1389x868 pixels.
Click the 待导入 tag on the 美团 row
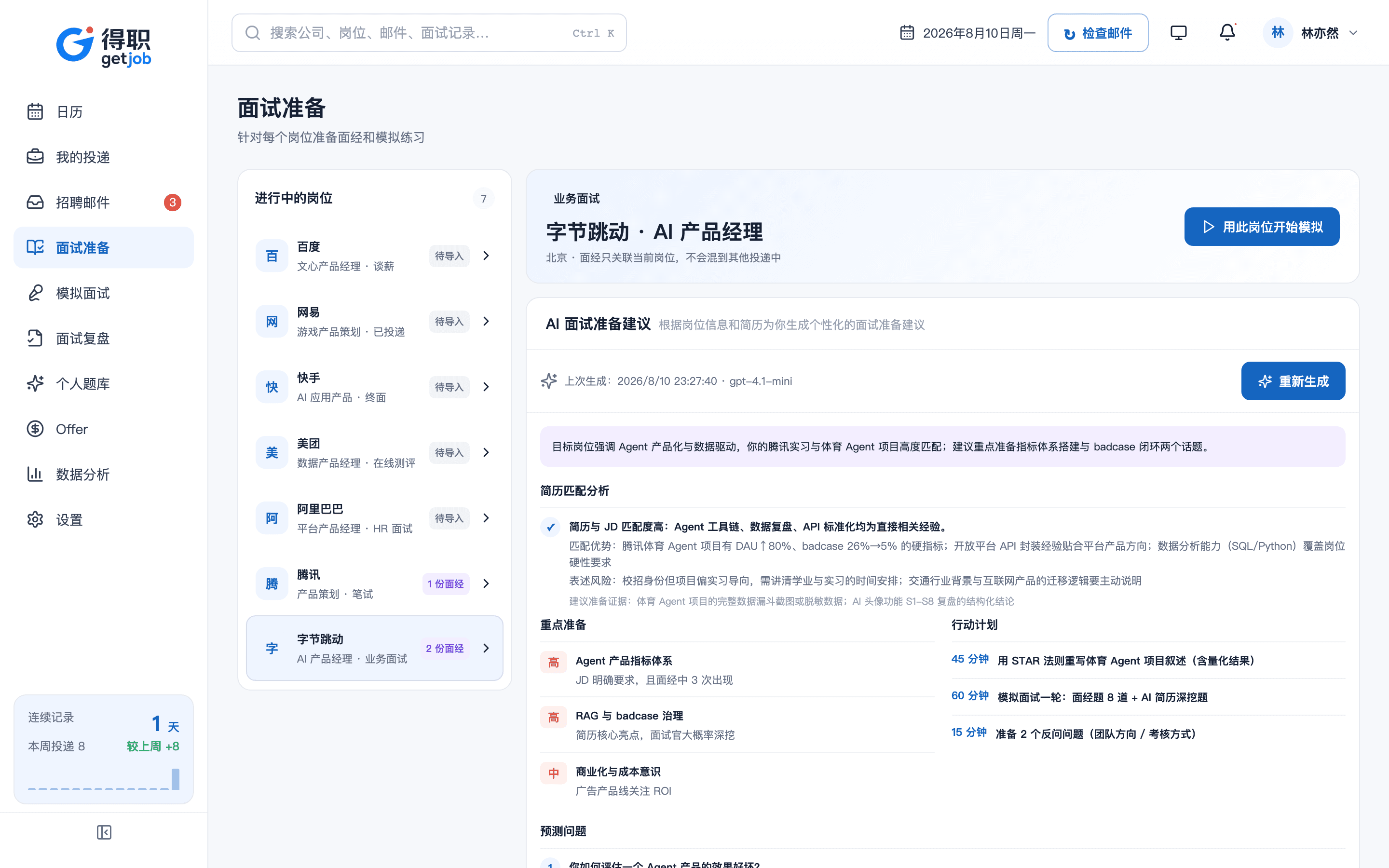point(449,452)
